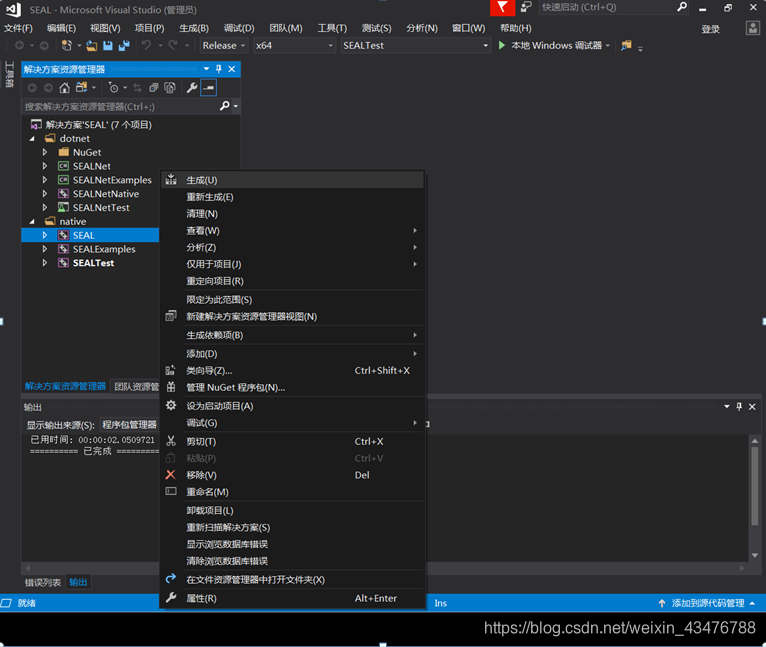This screenshot has height=647, width=766.
Task: Start debugging with the green play icon
Action: (502, 45)
